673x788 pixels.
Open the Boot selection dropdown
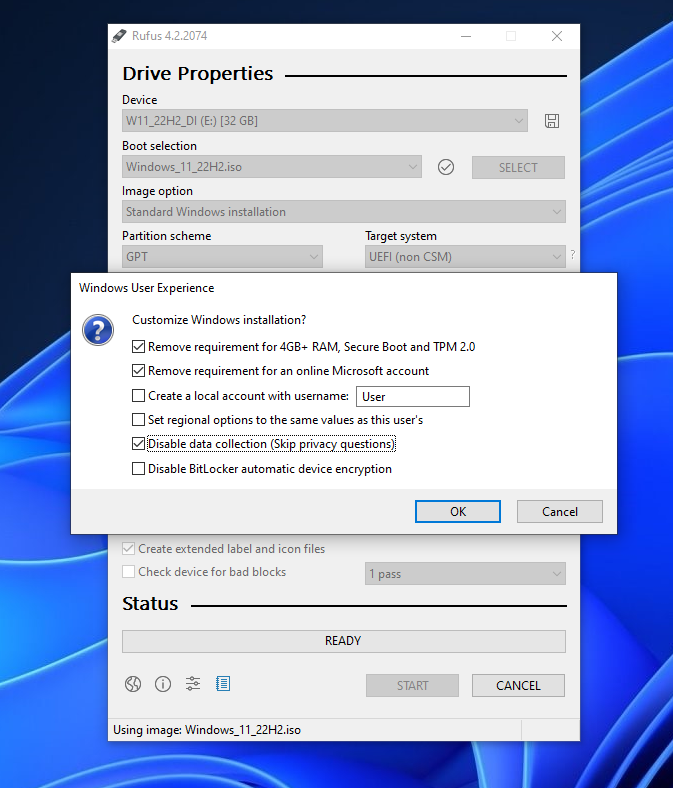pyautogui.click(x=271, y=167)
